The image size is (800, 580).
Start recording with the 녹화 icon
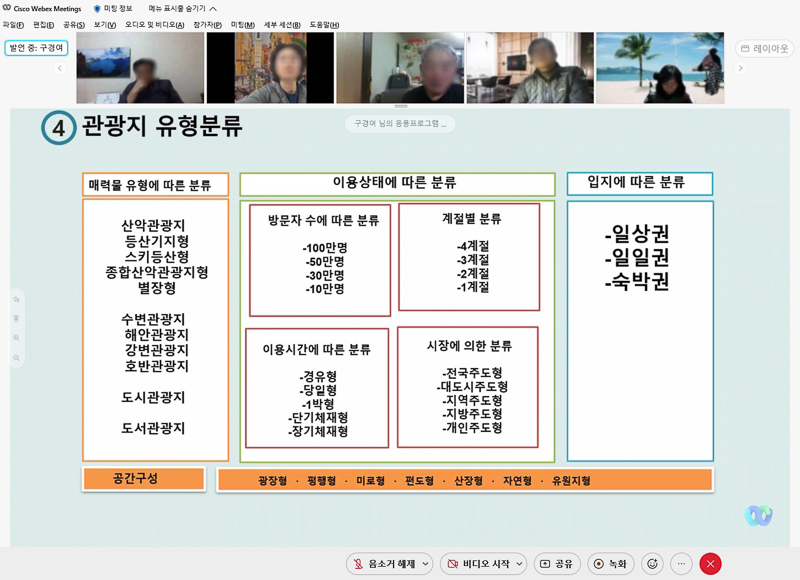(x=612, y=563)
